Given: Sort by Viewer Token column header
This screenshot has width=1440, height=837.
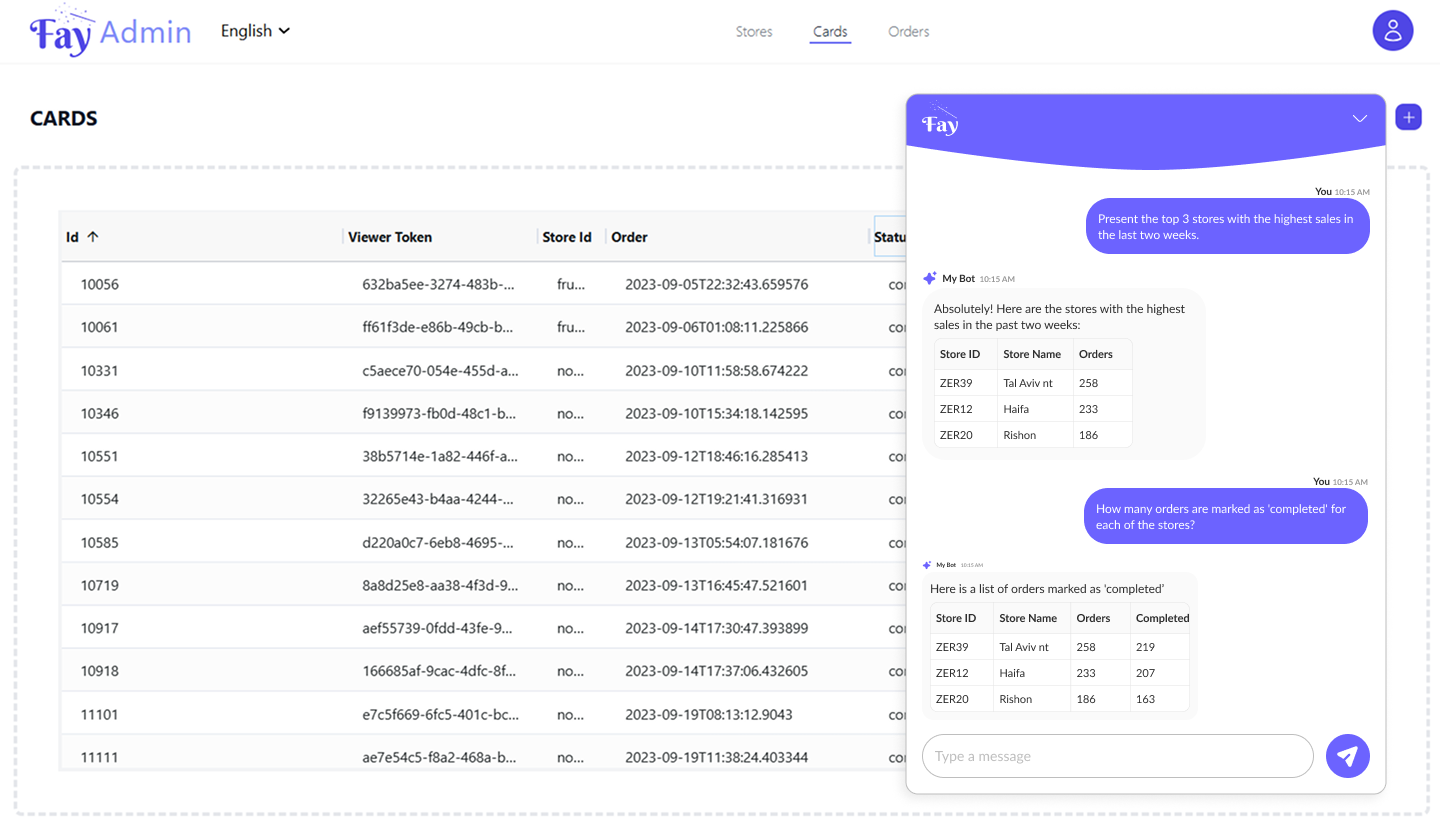Looking at the screenshot, I should click(x=390, y=237).
